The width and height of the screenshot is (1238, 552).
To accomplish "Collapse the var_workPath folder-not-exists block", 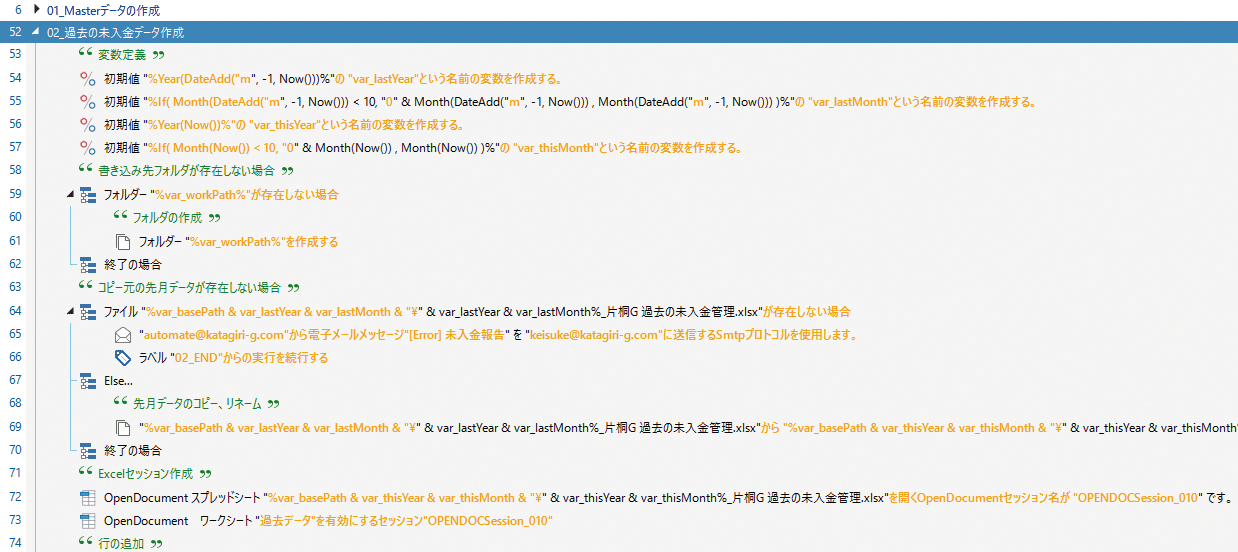I will [69, 194].
